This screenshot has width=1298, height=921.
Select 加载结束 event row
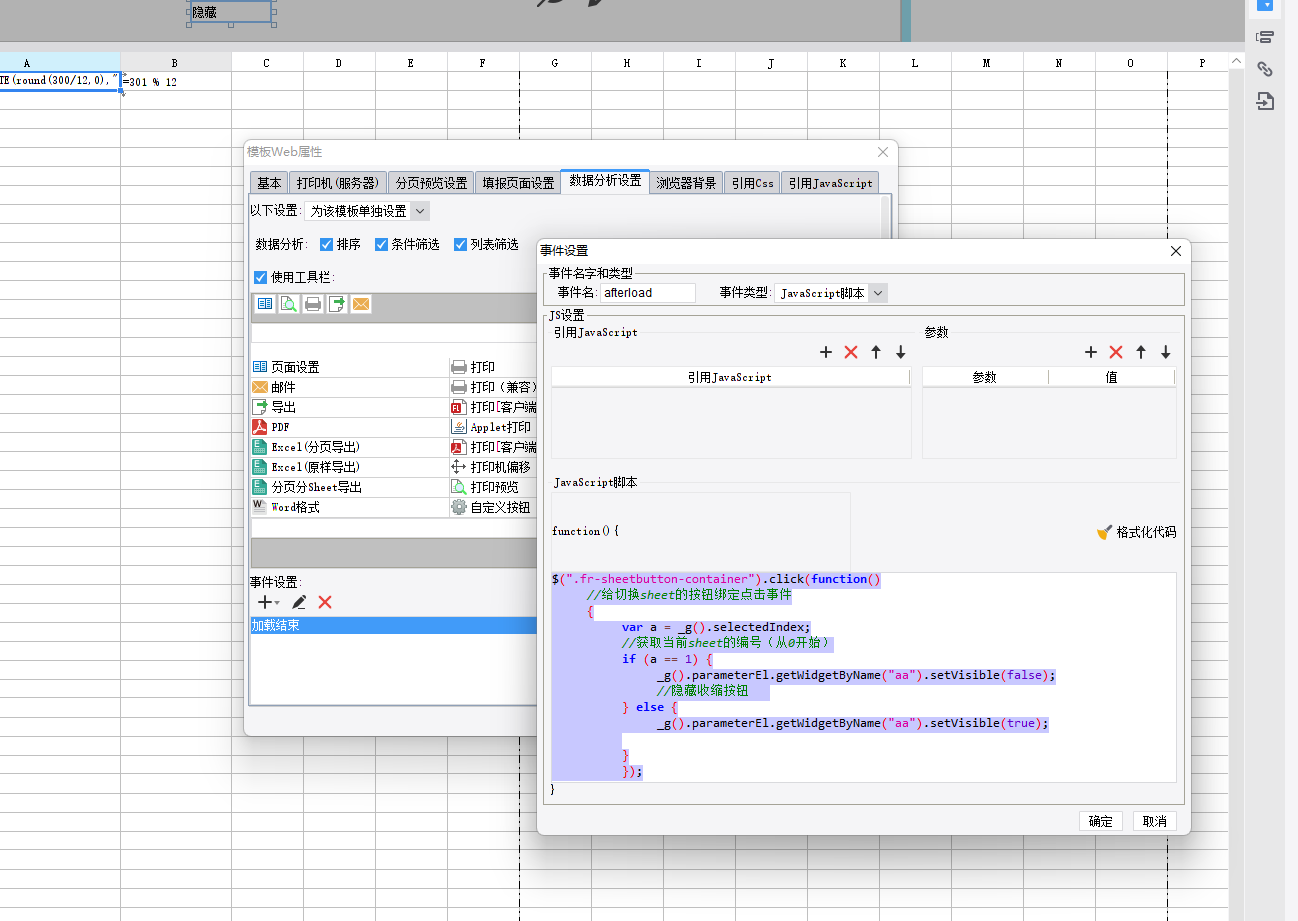click(392, 625)
